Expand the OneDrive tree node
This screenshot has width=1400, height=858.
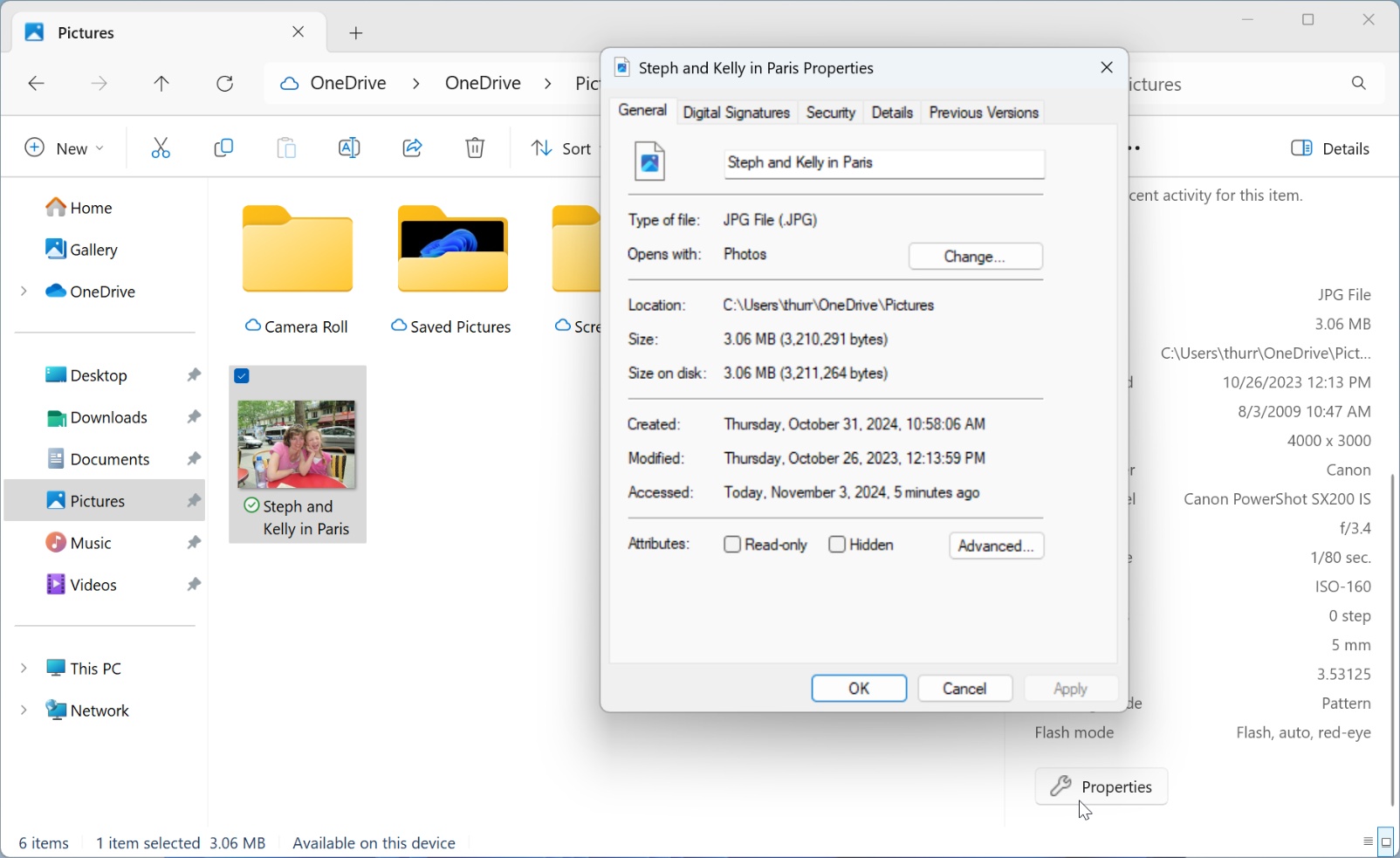(24, 292)
